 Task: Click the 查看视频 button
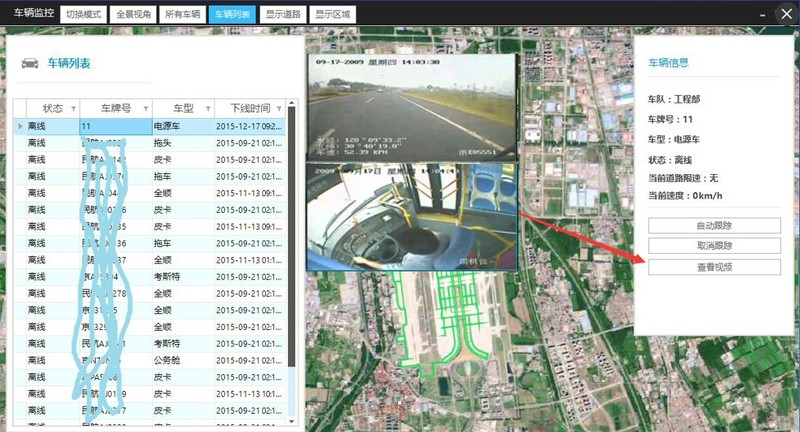click(714, 267)
